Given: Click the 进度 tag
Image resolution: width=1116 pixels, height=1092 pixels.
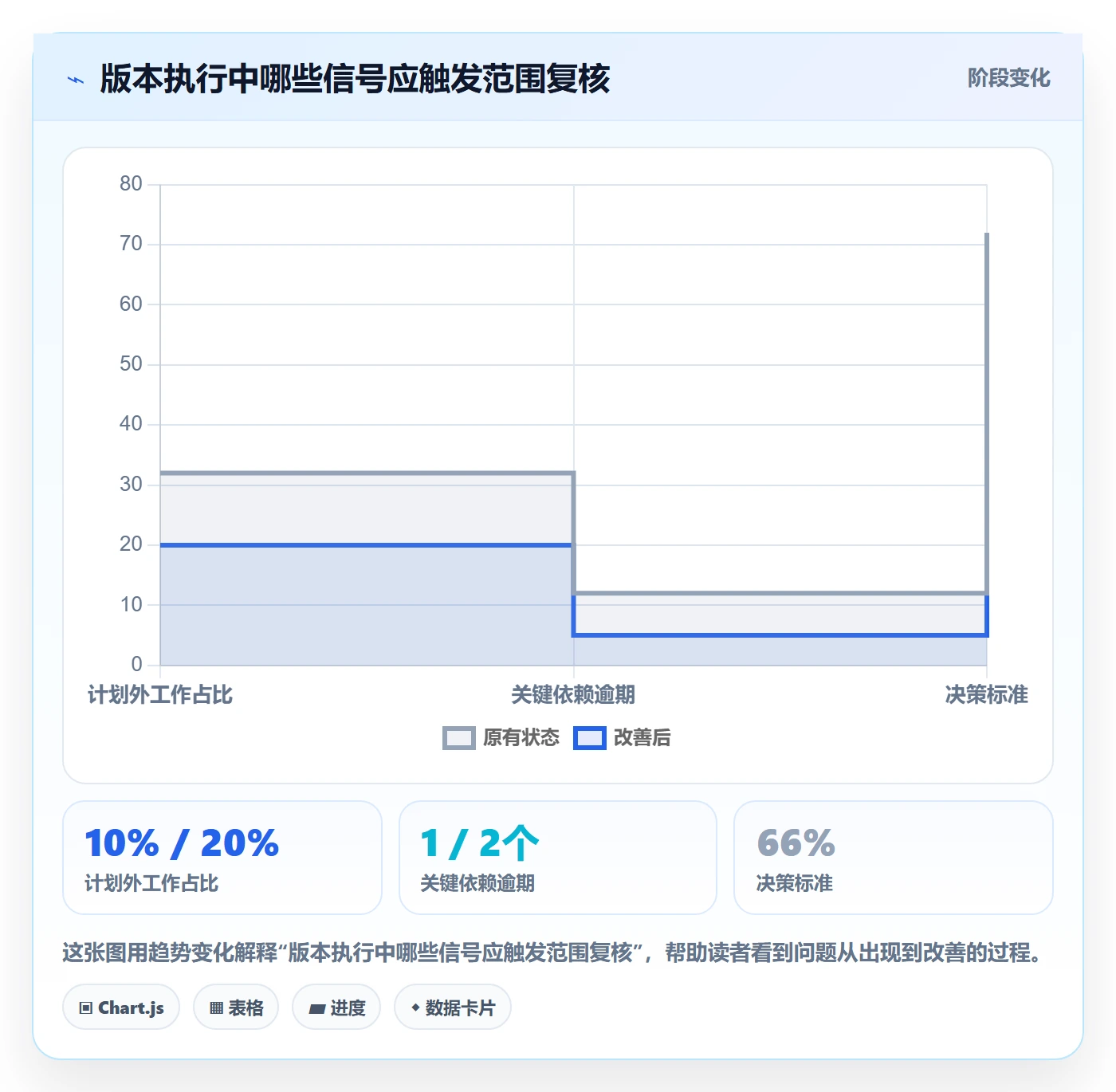Looking at the screenshot, I should (336, 1008).
